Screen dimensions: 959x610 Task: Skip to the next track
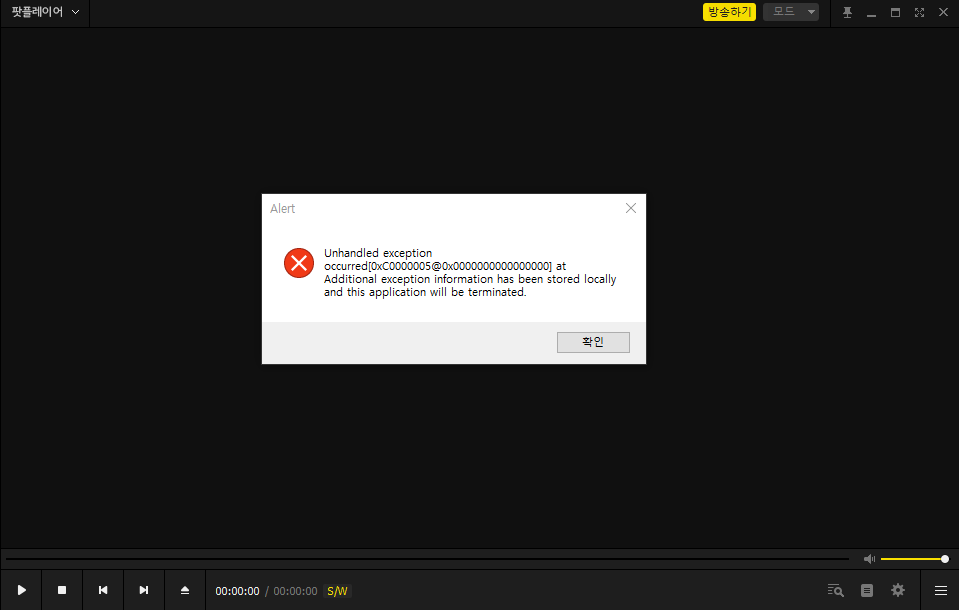pos(144,590)
